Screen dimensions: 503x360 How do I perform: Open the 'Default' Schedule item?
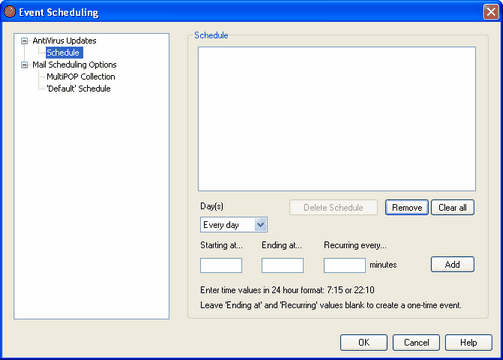coord(79,89)
